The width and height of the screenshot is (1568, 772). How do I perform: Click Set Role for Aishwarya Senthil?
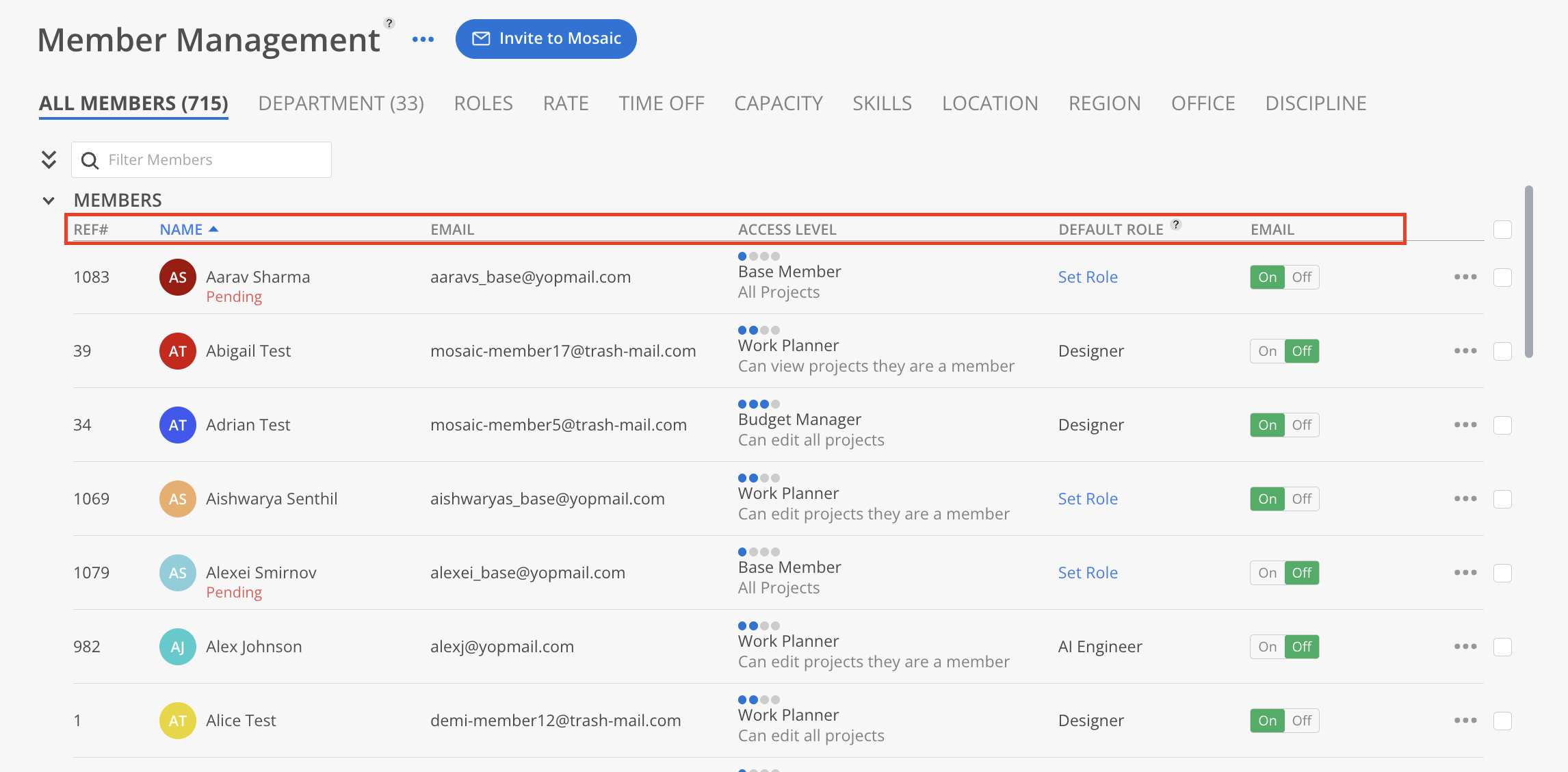point(1088,499)
